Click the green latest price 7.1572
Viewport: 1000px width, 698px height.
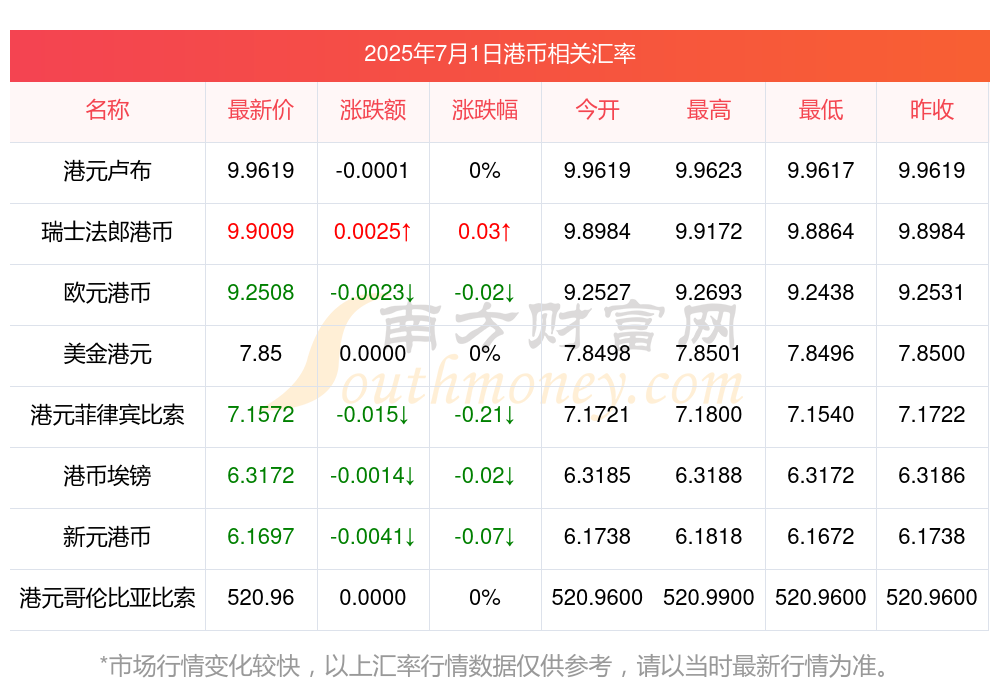(x=260, y=414)
